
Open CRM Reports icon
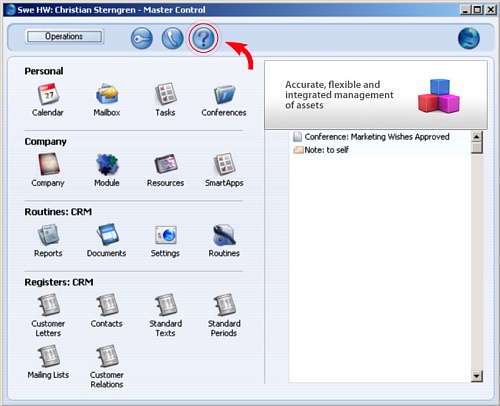coord(48,235)
